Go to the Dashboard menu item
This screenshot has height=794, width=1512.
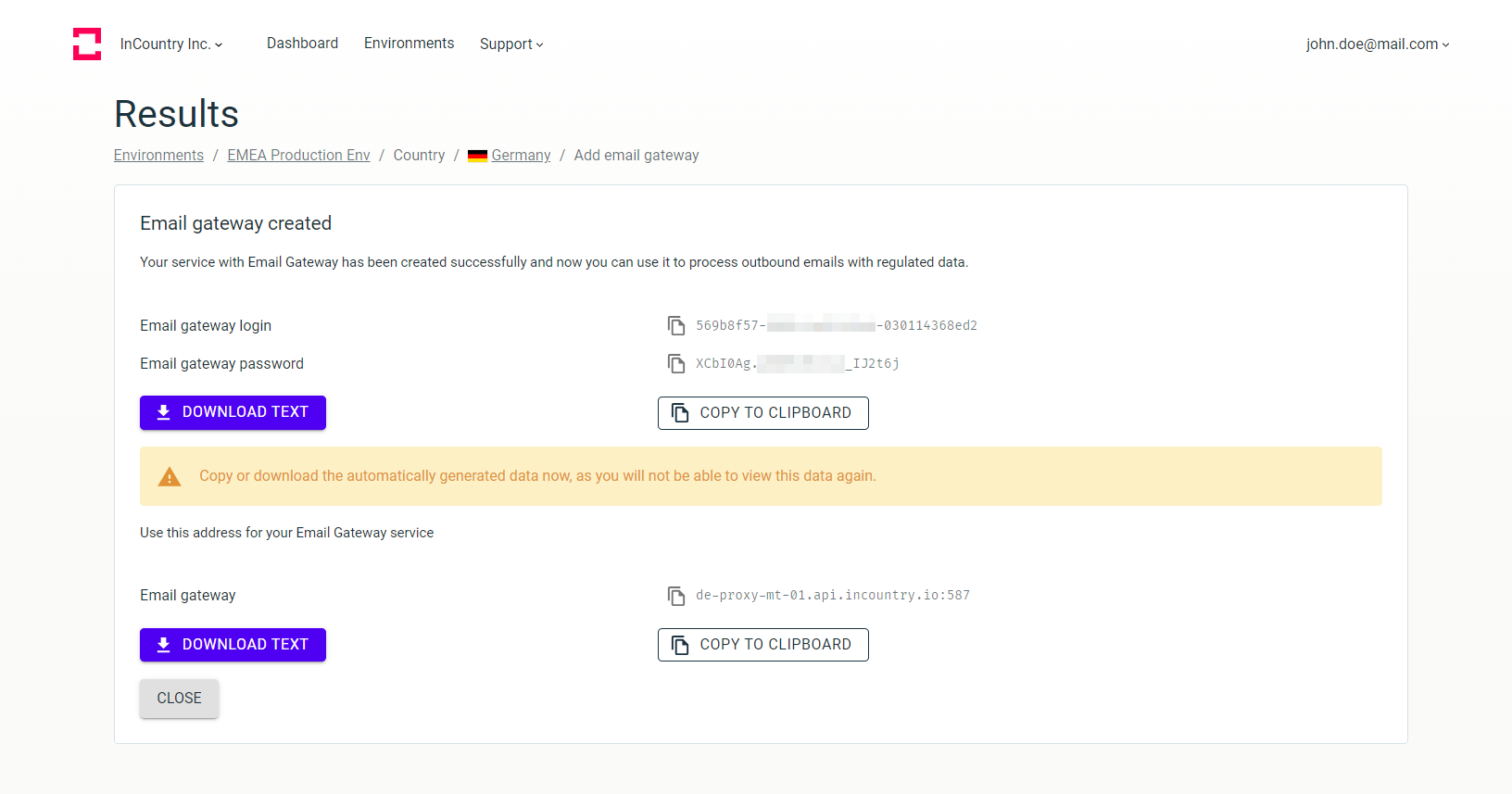(x=302, y=43)
